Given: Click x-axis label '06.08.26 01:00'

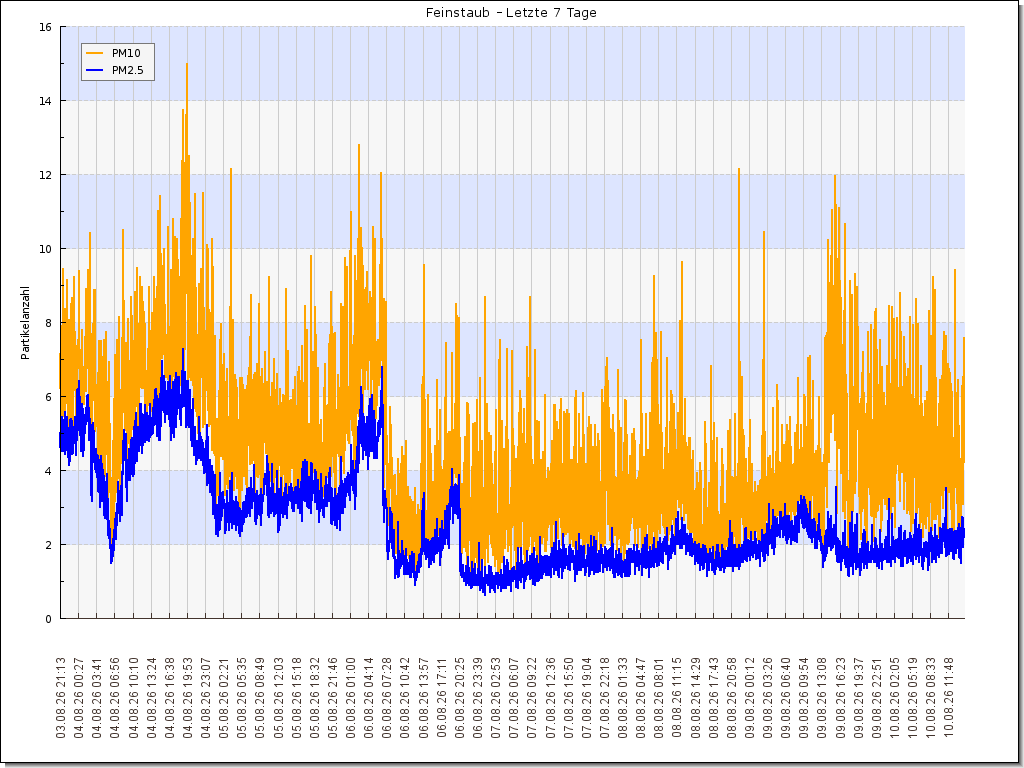Looking at the screenshot, I should click(351, 697).
